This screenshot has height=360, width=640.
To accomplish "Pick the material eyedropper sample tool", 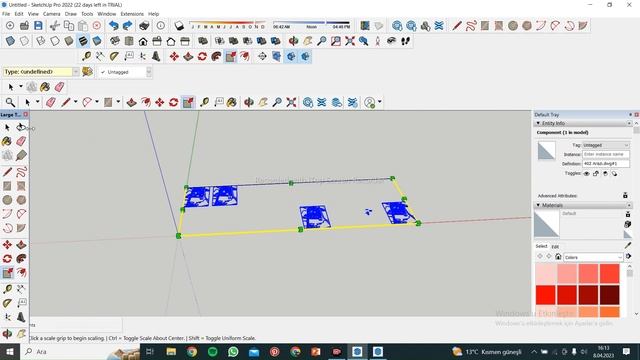I will click(x=628, y=246).
